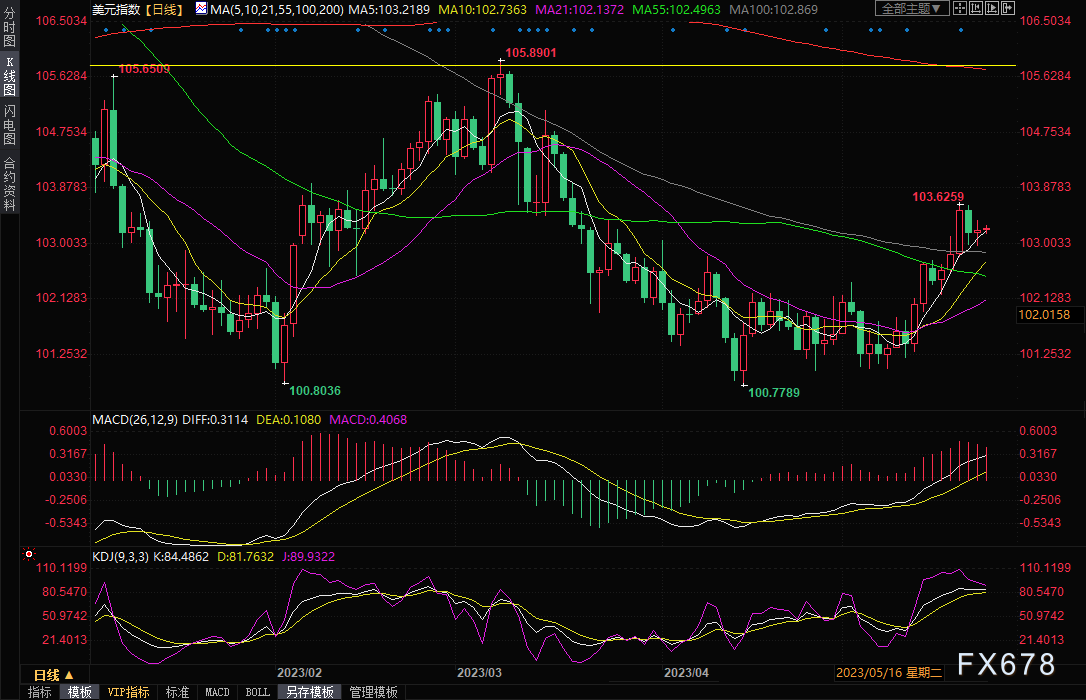Apply the BOLL template
This screenshot has width=1086, height=700.
tap(257, 692)
